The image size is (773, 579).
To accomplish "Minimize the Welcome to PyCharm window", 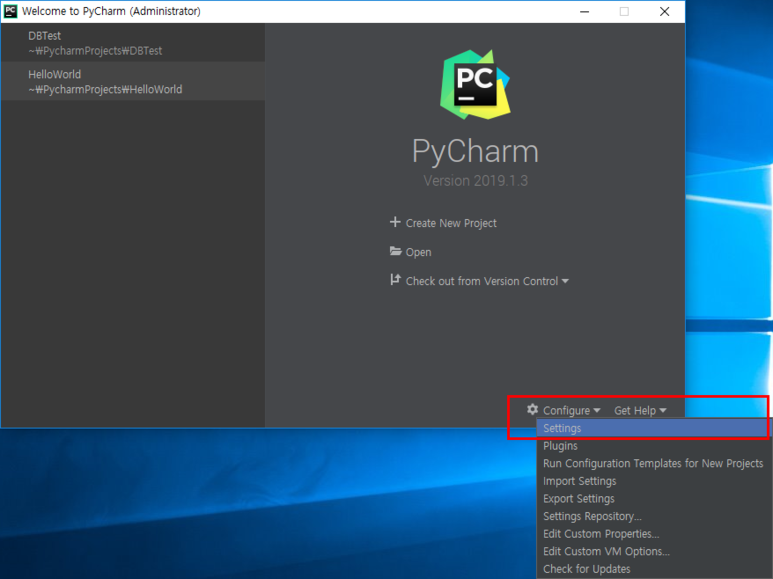I will 585,12.
